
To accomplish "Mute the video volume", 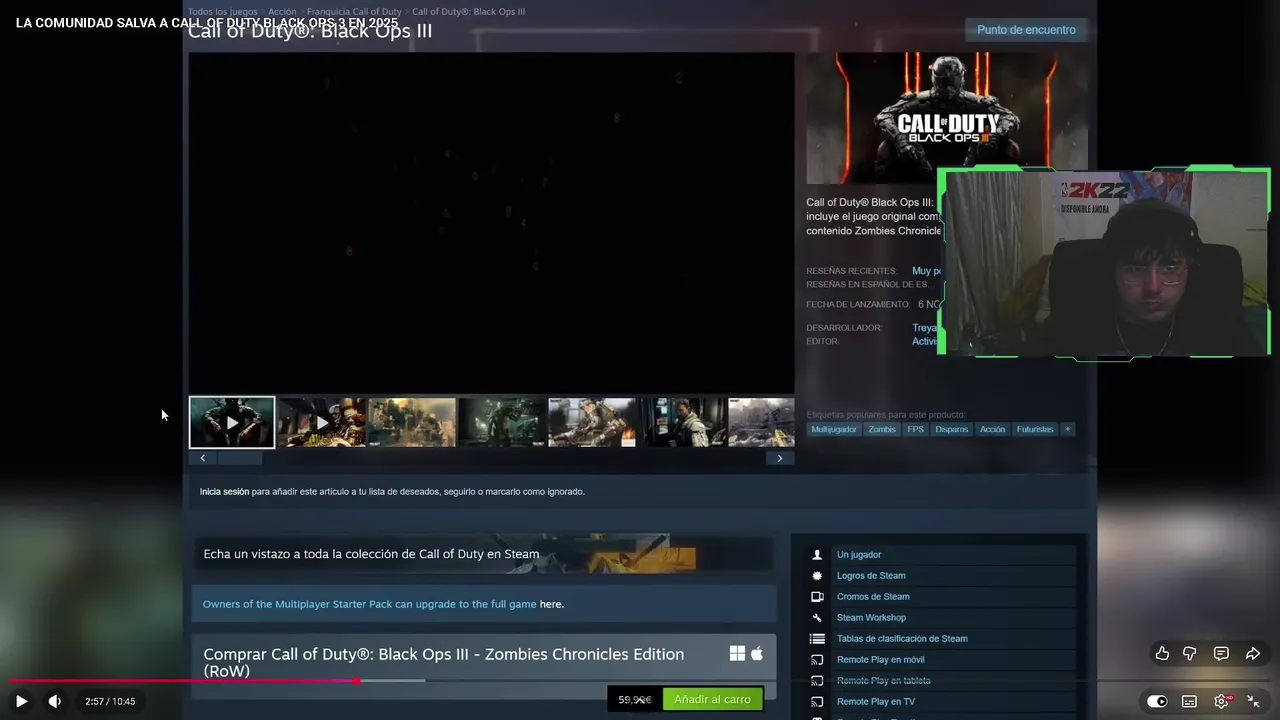I will click(55, 701).
